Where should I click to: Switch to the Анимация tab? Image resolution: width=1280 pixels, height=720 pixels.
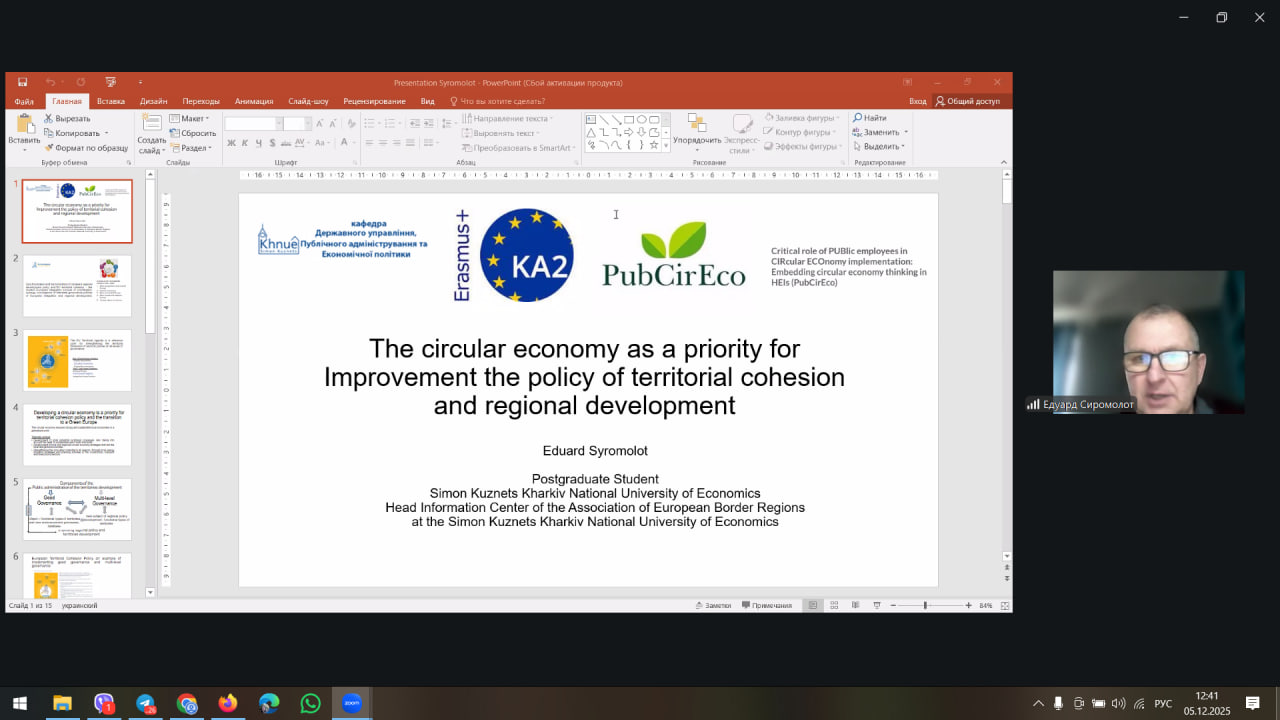click(254, 101)
